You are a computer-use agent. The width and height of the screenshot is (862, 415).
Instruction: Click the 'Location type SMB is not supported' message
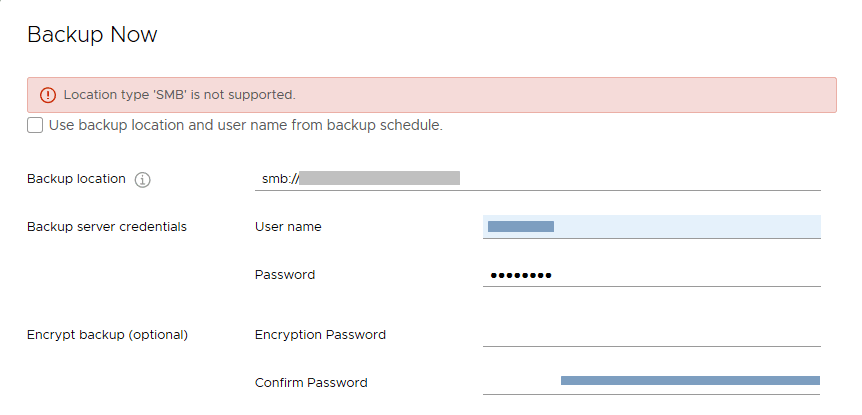(180, 95)
